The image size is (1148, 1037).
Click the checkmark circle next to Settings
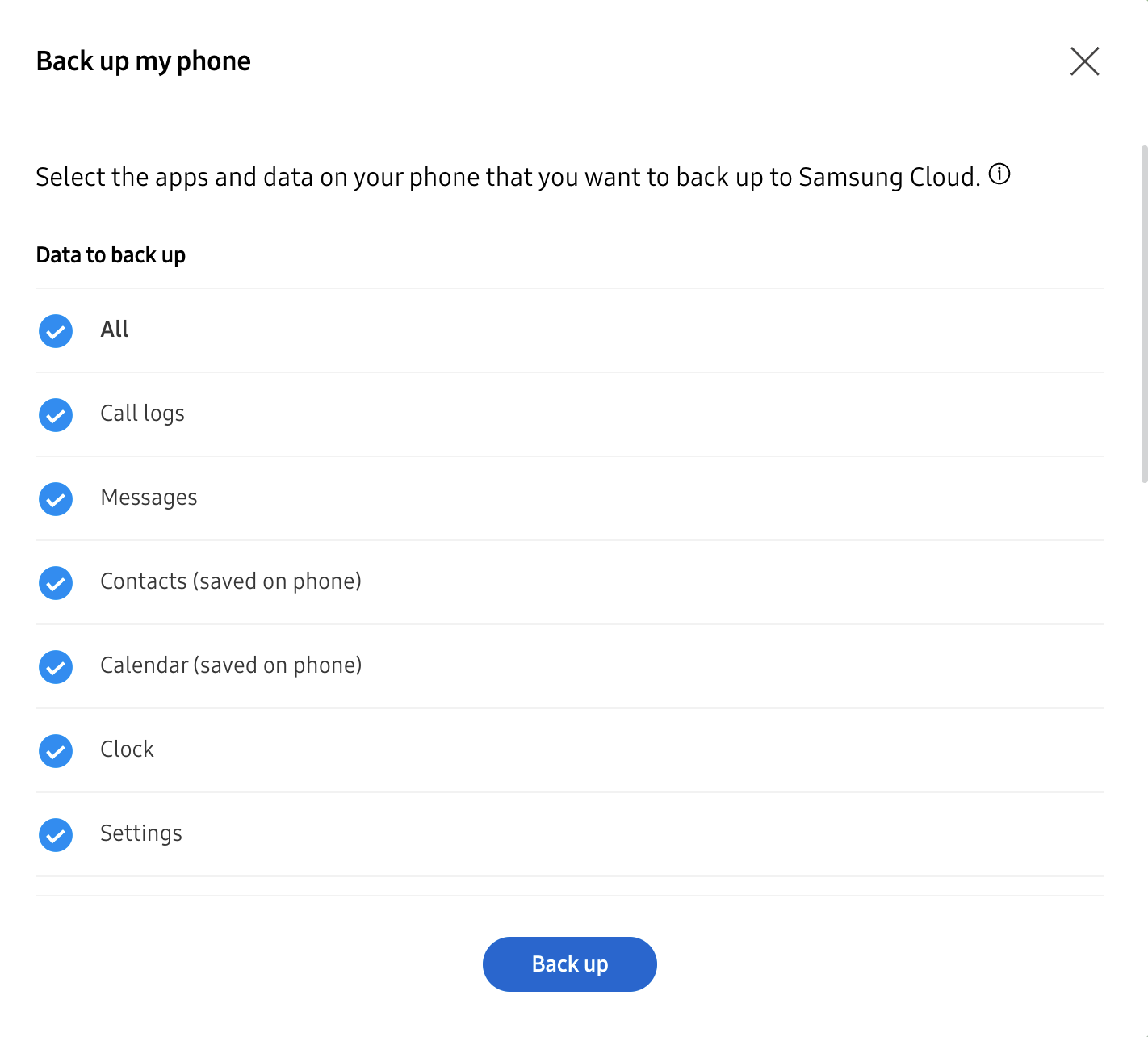[x=55, y=835]
